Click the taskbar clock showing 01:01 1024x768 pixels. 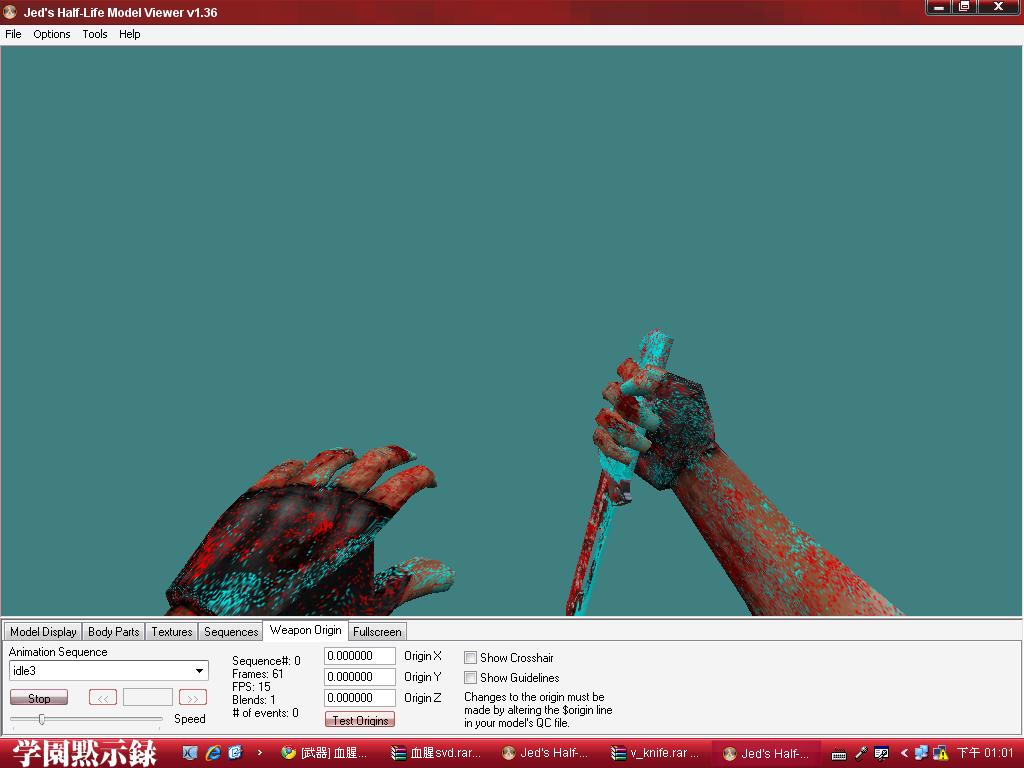985,753
